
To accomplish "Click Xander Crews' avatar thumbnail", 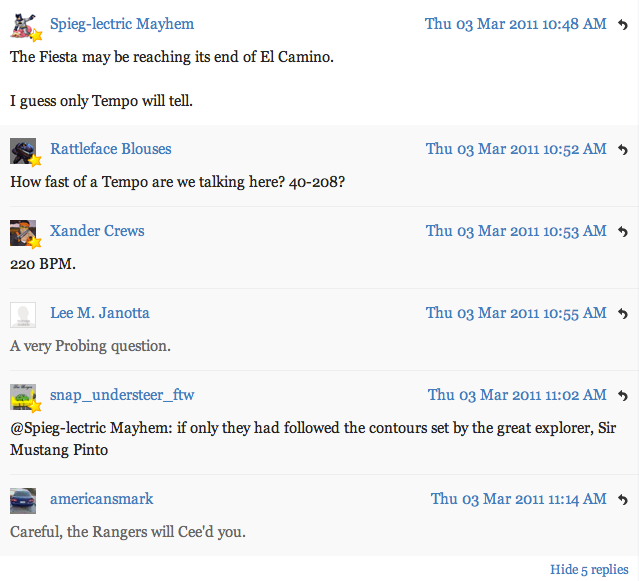I will coord(23,233).
